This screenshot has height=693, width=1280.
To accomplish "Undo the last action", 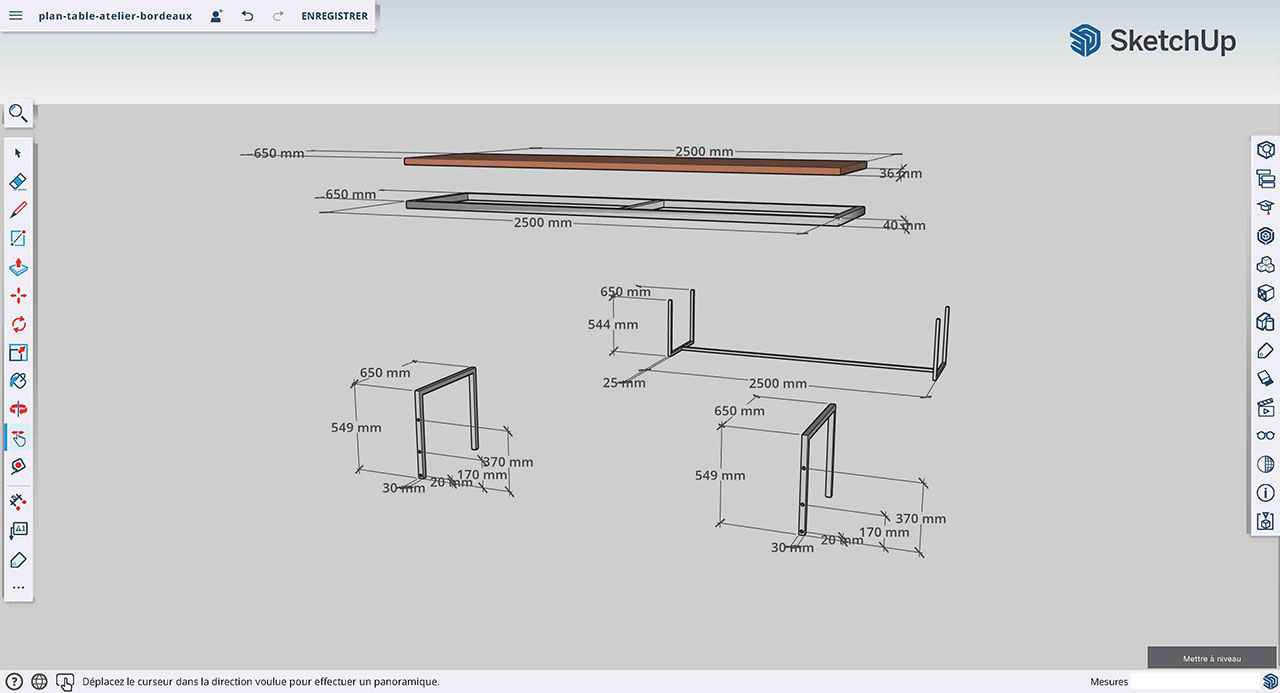I will [247, 16].
